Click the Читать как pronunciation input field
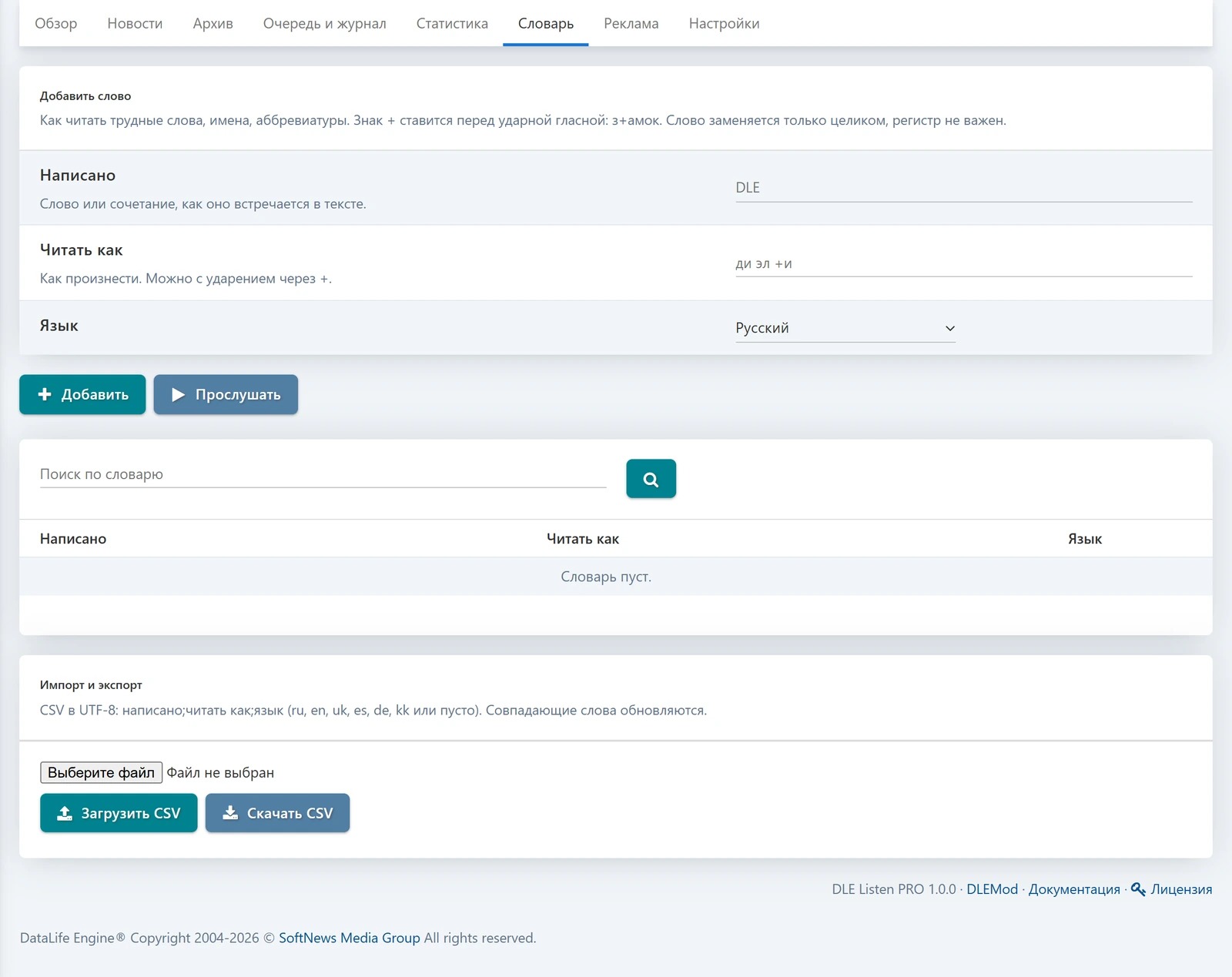Image resolution: width=1232 pixels, height=977 pixels. point(963,263)
